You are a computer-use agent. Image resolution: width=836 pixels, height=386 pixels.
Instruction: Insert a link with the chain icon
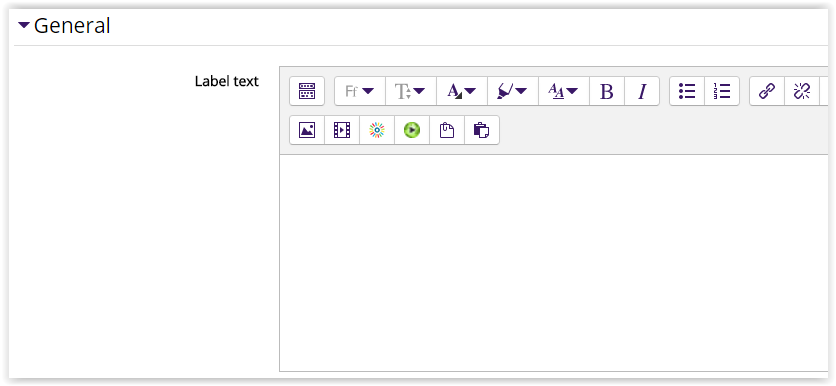[767, 91]
